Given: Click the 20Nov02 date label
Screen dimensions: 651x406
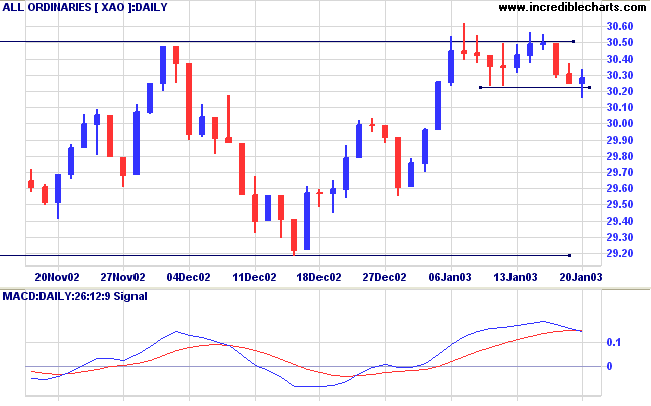Looking at the screenshot, I should tap(57, 277).
